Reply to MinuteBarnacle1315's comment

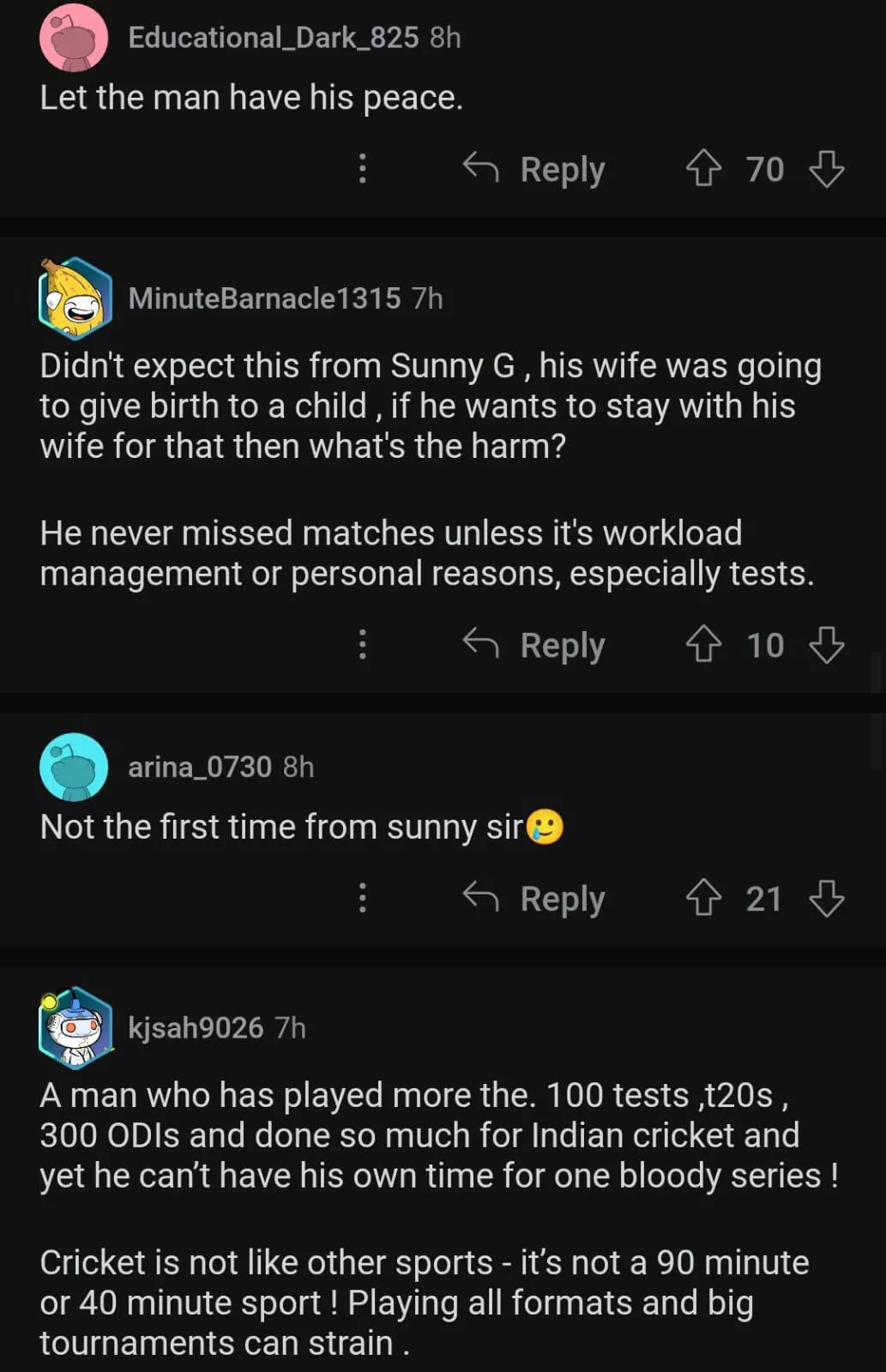point(535,645)
